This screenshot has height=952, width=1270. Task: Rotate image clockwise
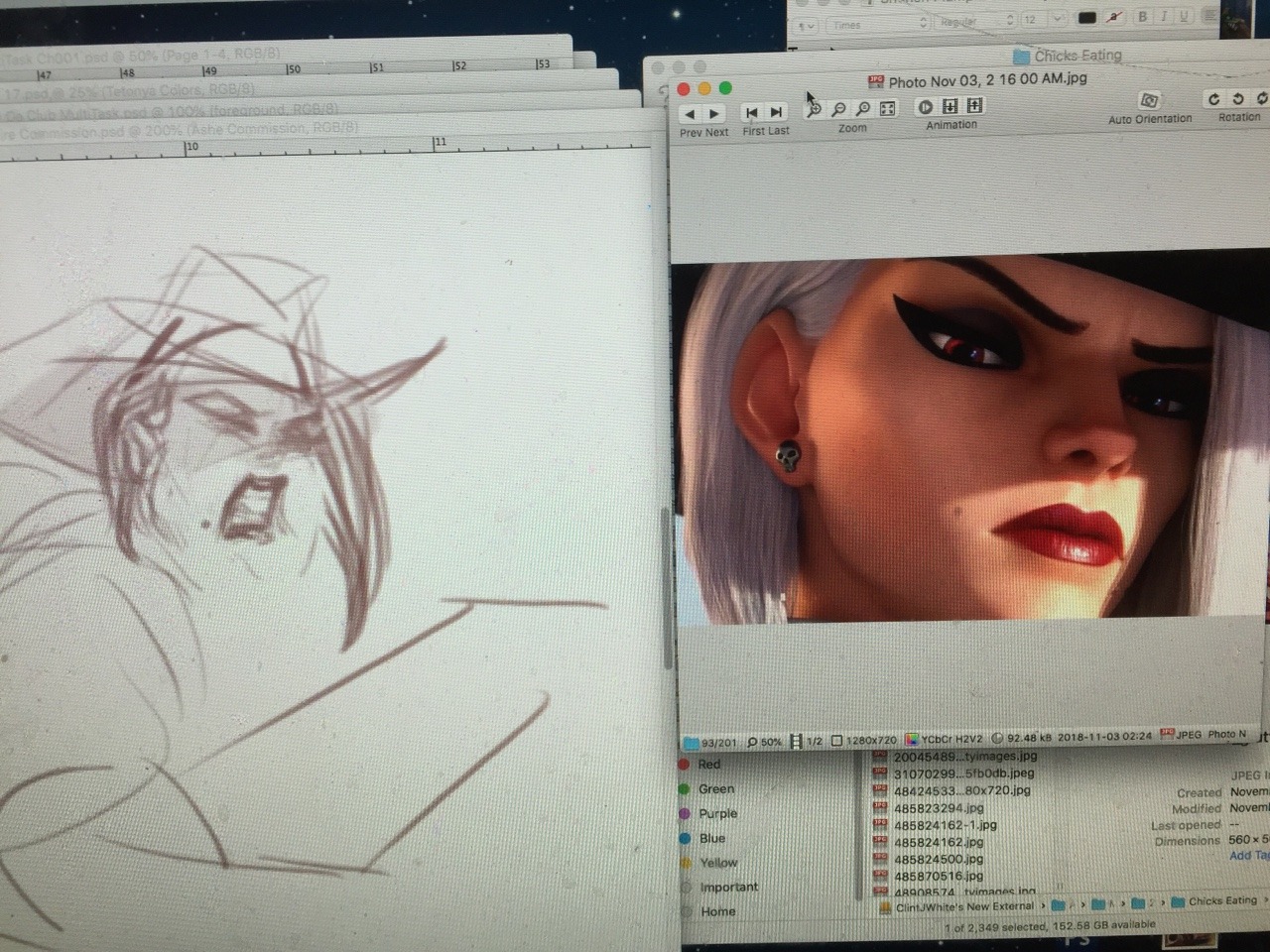[1212, 99]
